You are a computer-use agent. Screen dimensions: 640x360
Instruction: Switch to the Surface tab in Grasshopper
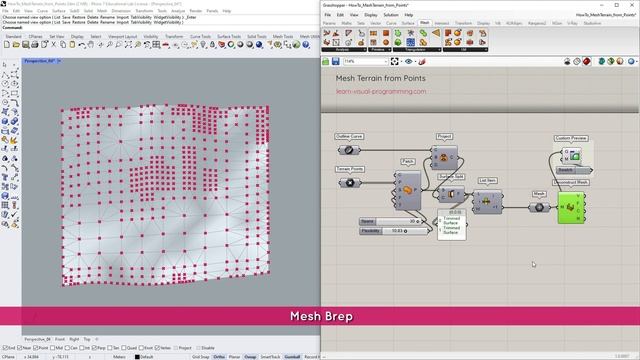[x=408, y=23]
